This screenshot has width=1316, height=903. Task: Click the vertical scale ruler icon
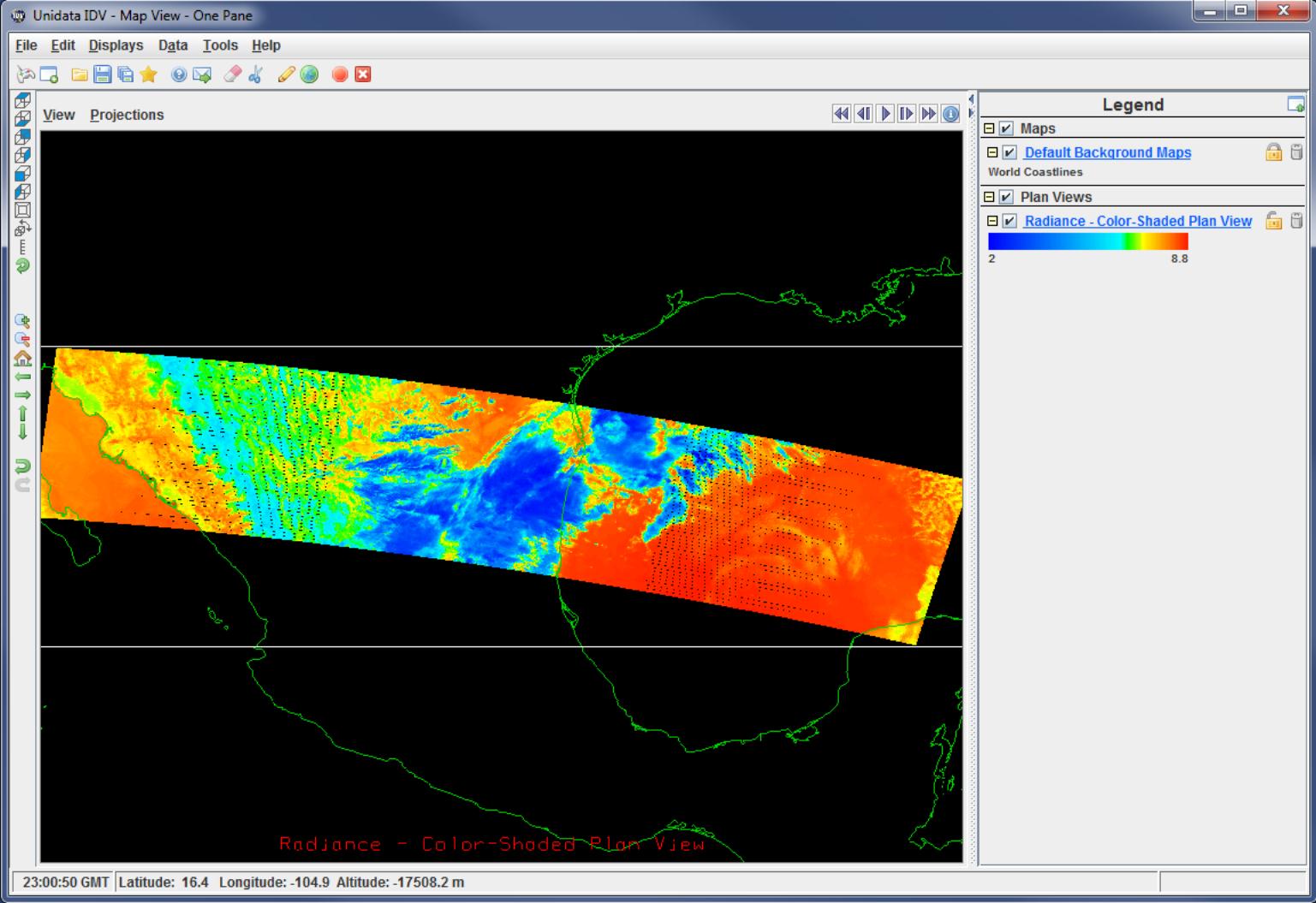point(23,247)
